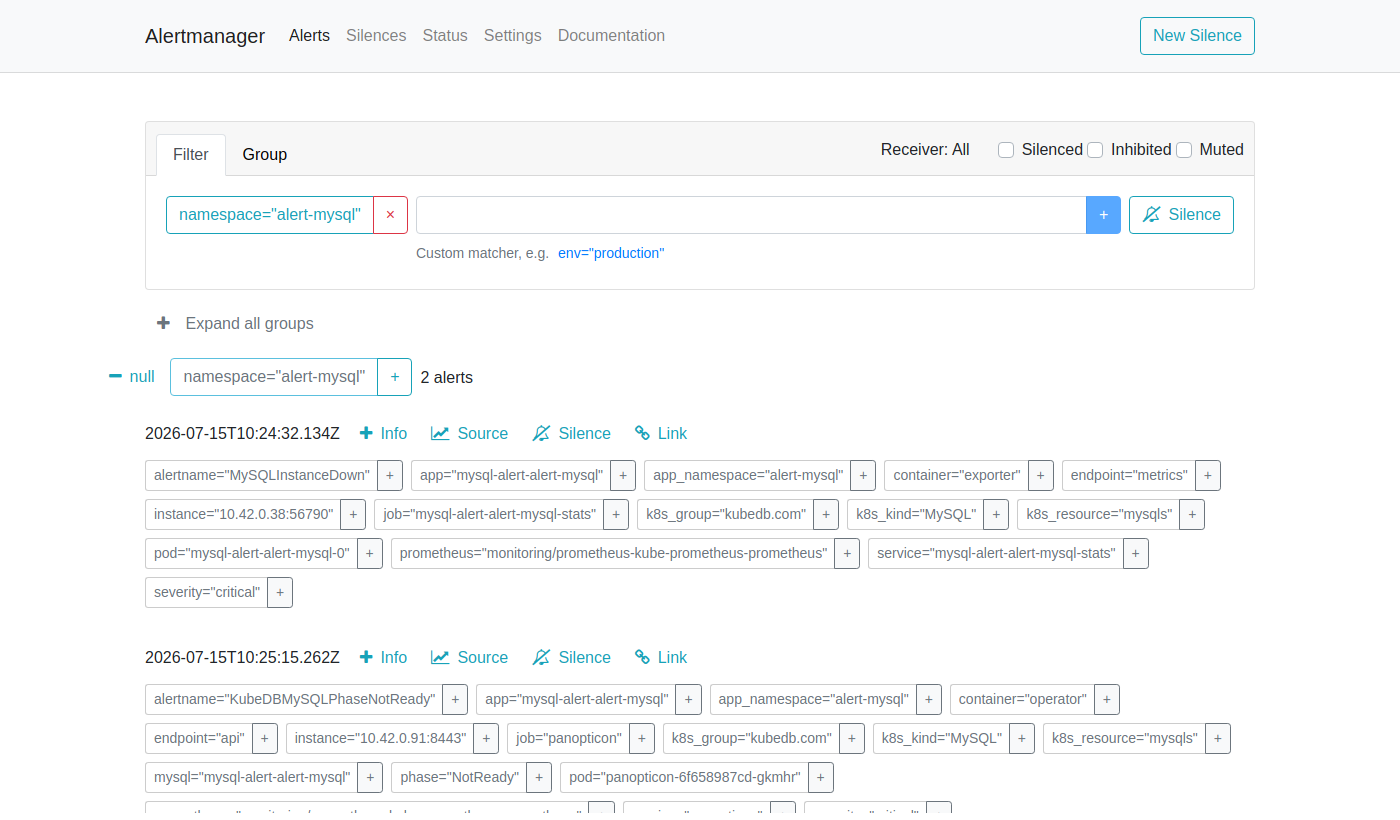
Task: Add instance="10.42.0.91:8443" to filter
Action: click(486, 738)
